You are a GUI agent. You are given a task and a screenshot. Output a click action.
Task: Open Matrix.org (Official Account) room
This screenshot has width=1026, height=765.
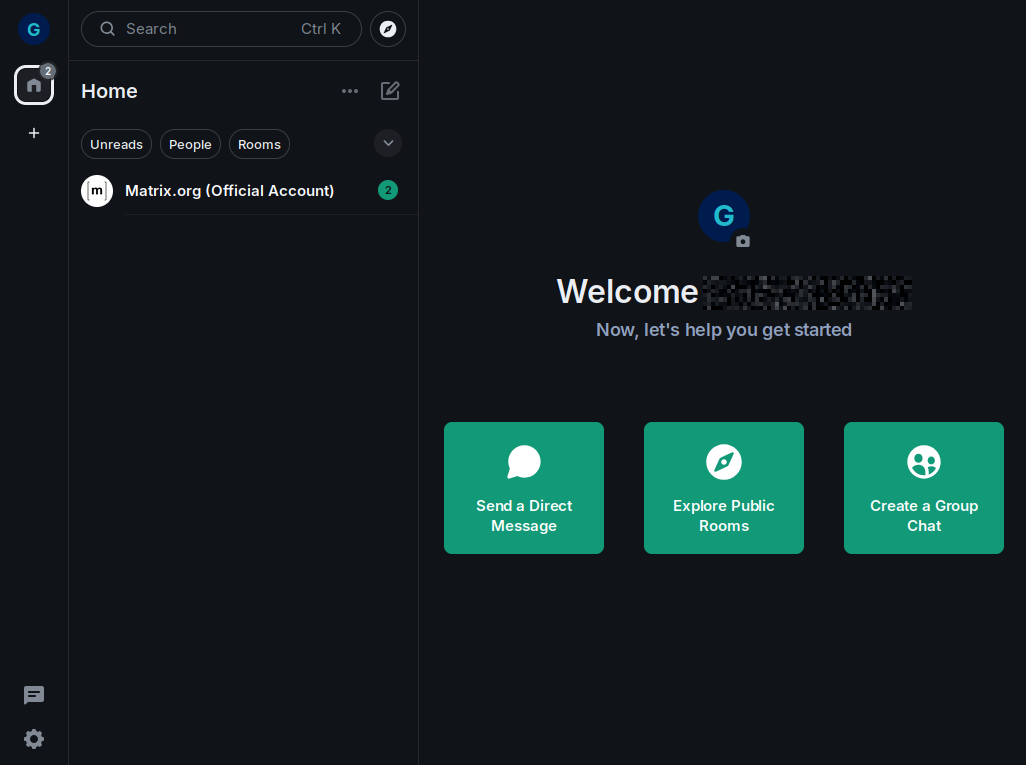[x=229, y=191]
